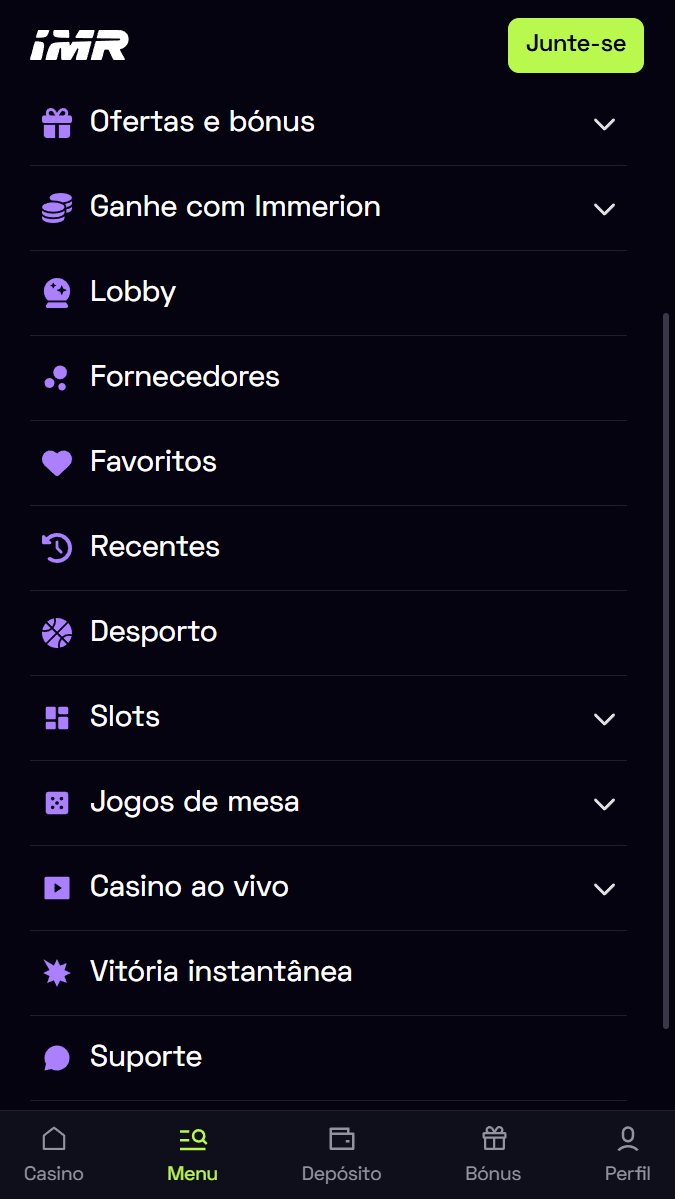The image size is (675, 1199).
Task: Click the basketball icon for Desporto
Action: click(57, 632)
